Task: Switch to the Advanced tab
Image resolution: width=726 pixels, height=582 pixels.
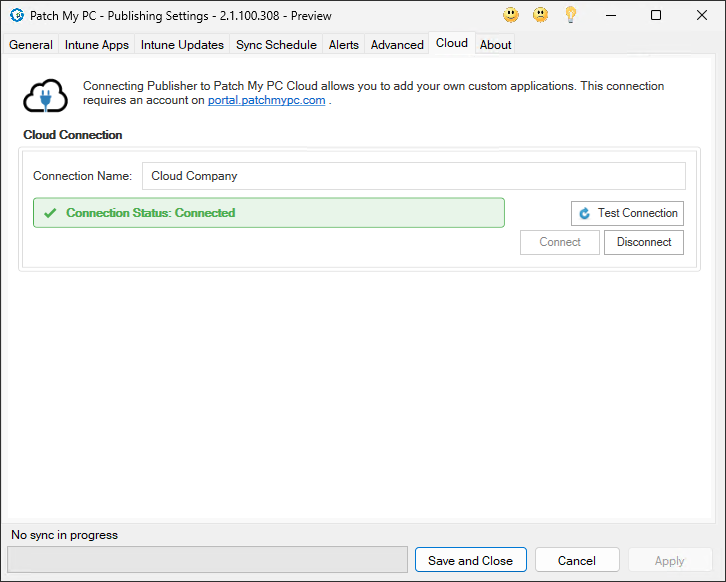Action: tap(397, 45)
